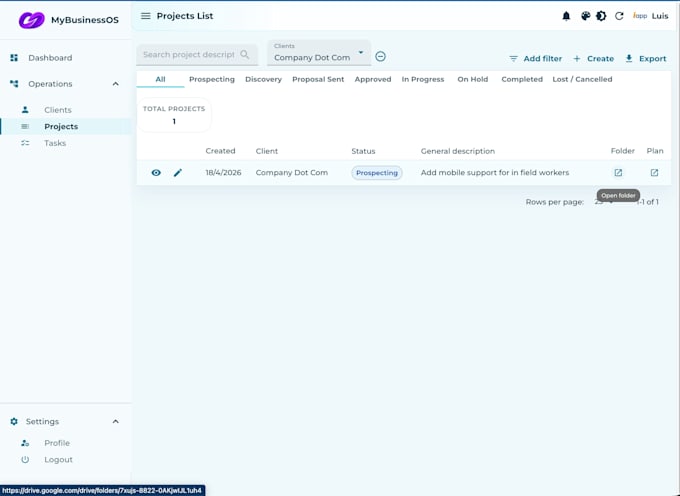Toggle dark/light mode brightness icon

tap(601, 16)
